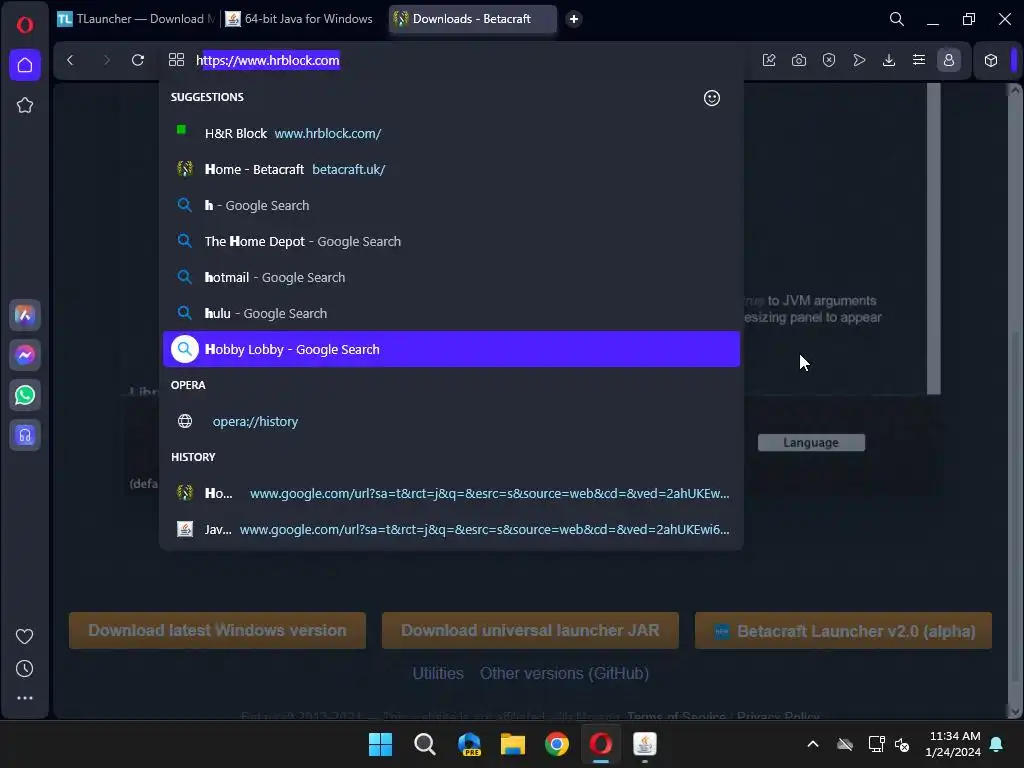Image resolution: width=1024 pixels, height=768 pixels.
Task: Open the downloads panel icon
Action: 889,60
